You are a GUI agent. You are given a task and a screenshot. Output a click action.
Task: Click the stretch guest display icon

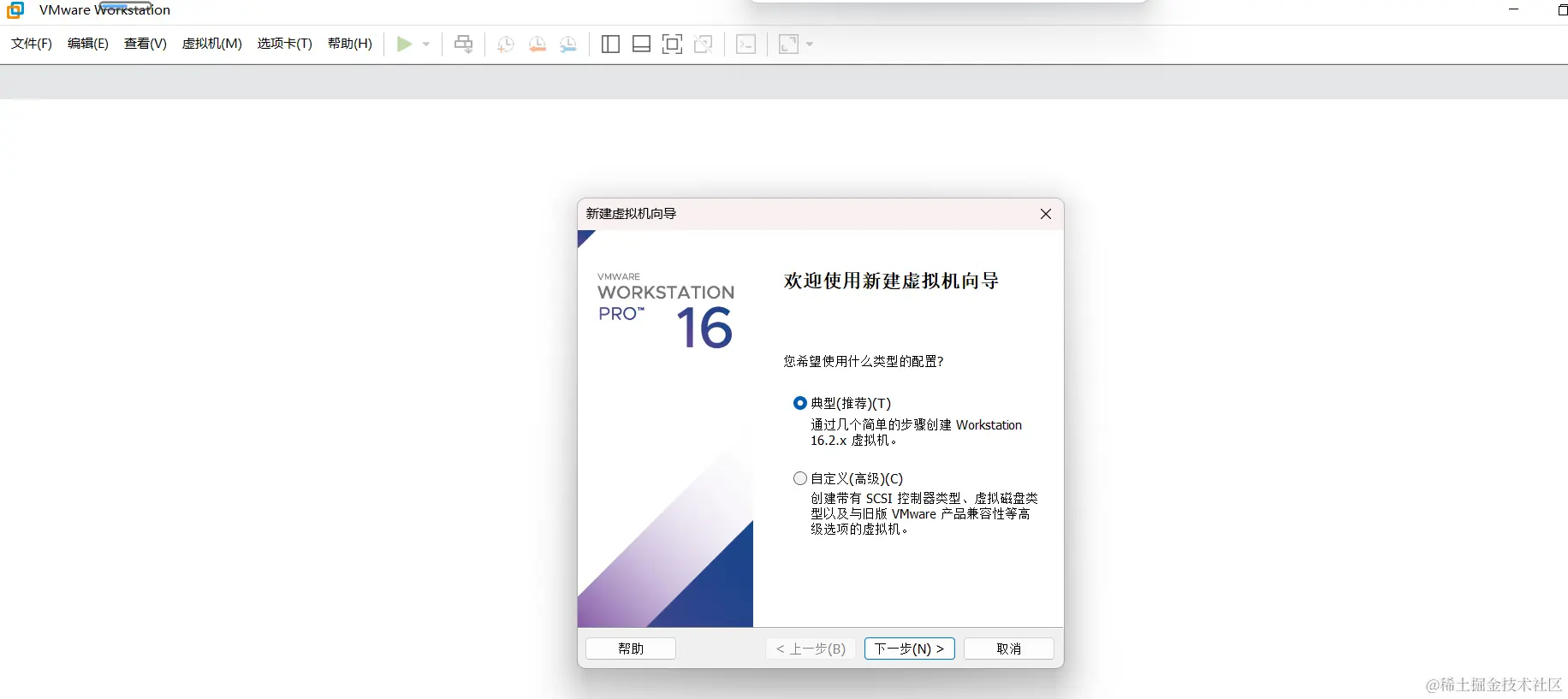coord(789,44)
